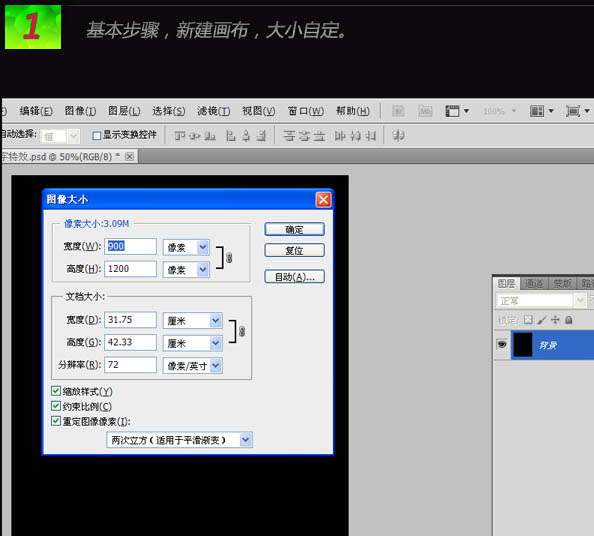
Task: Uncheck 缩放样式(Y) checkbox
Action: (56, 391)
